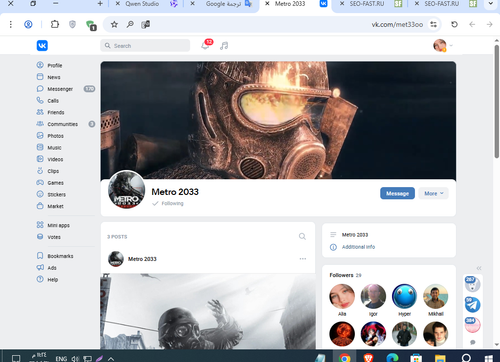Toggle ENG input language indicator
The height and width of the screenshot is (362, 500).
point(61,359)
